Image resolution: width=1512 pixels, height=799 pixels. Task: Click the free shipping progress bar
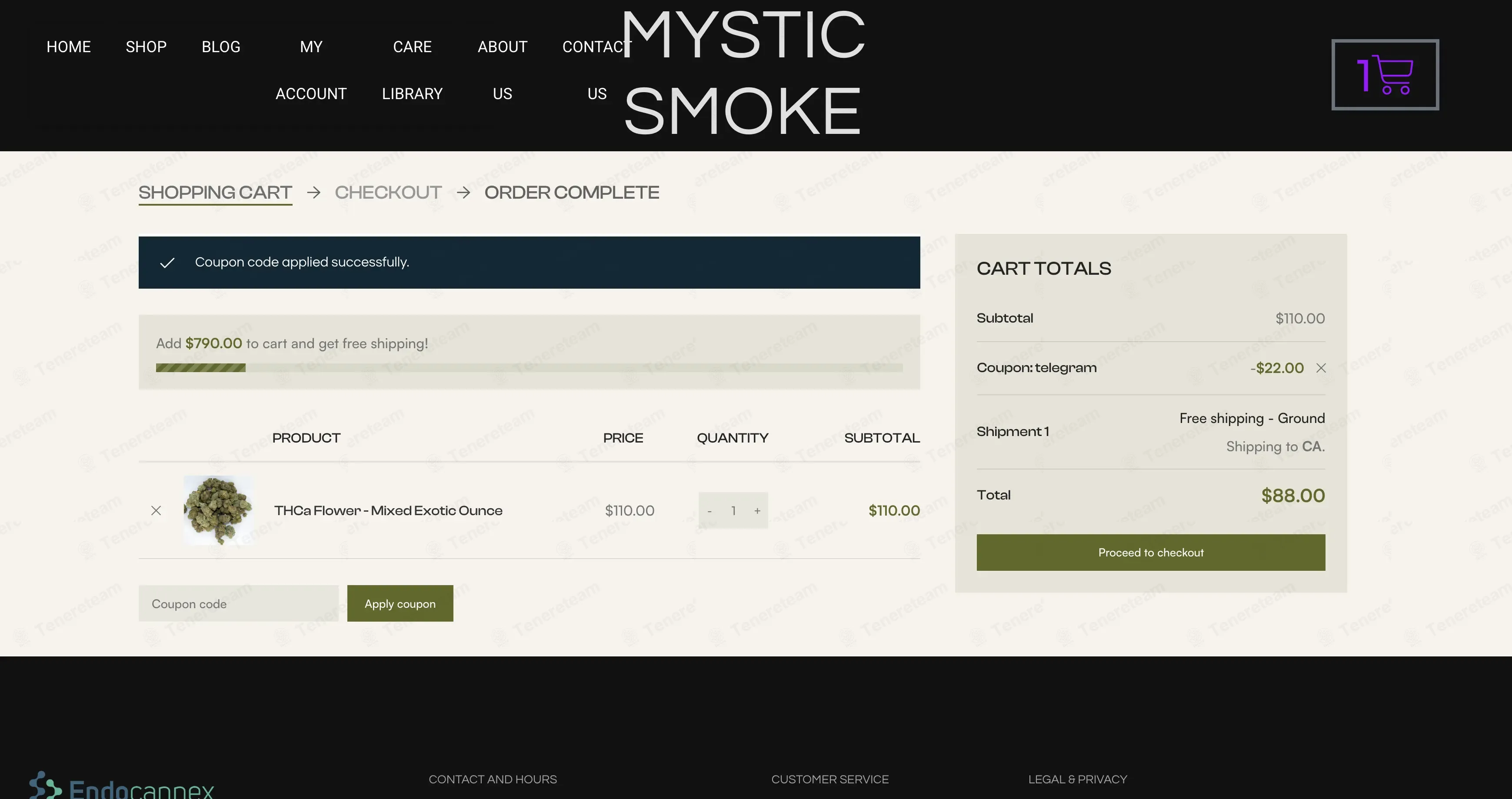529,368
